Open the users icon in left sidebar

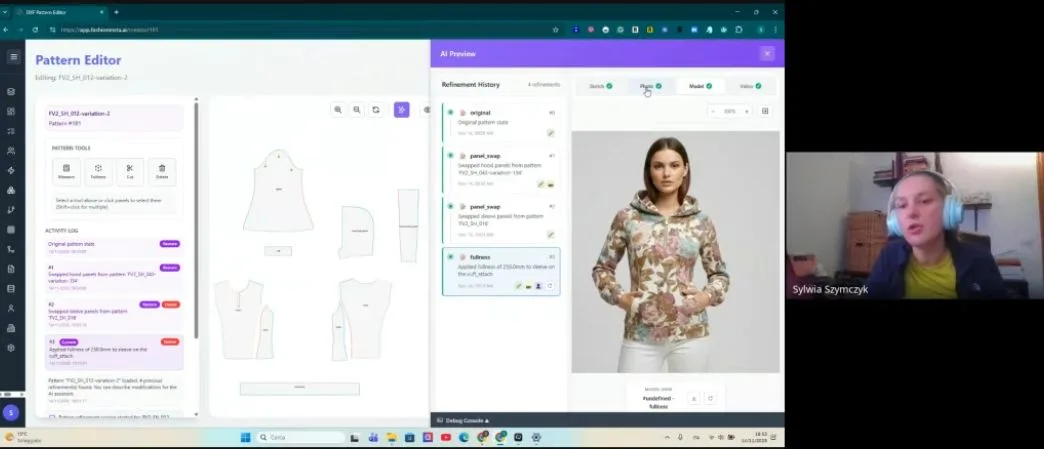tap(11, 151)
